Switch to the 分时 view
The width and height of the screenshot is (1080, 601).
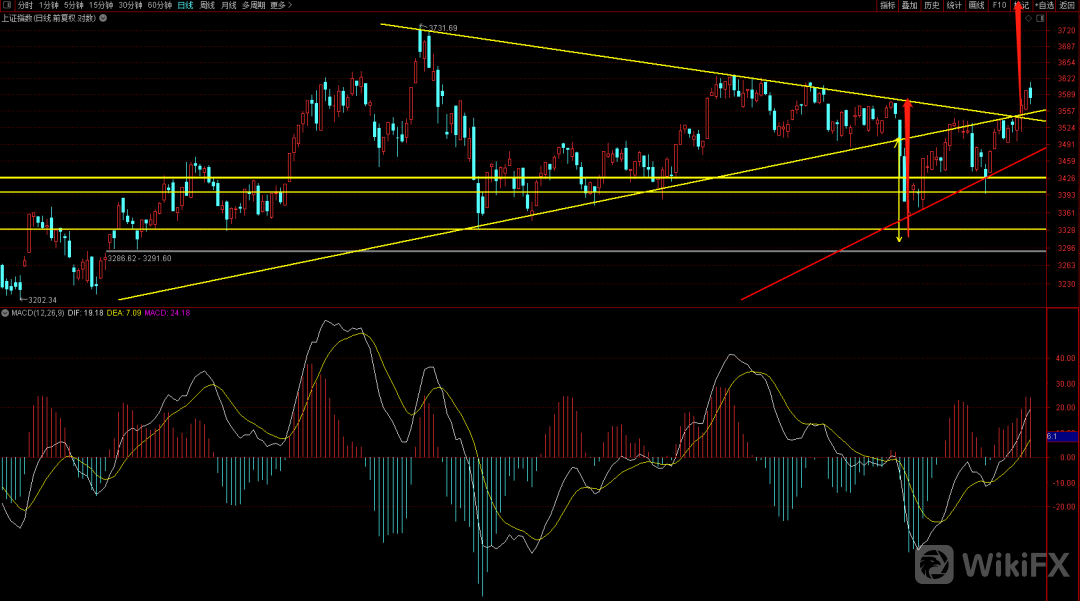(x=25, y=5)
